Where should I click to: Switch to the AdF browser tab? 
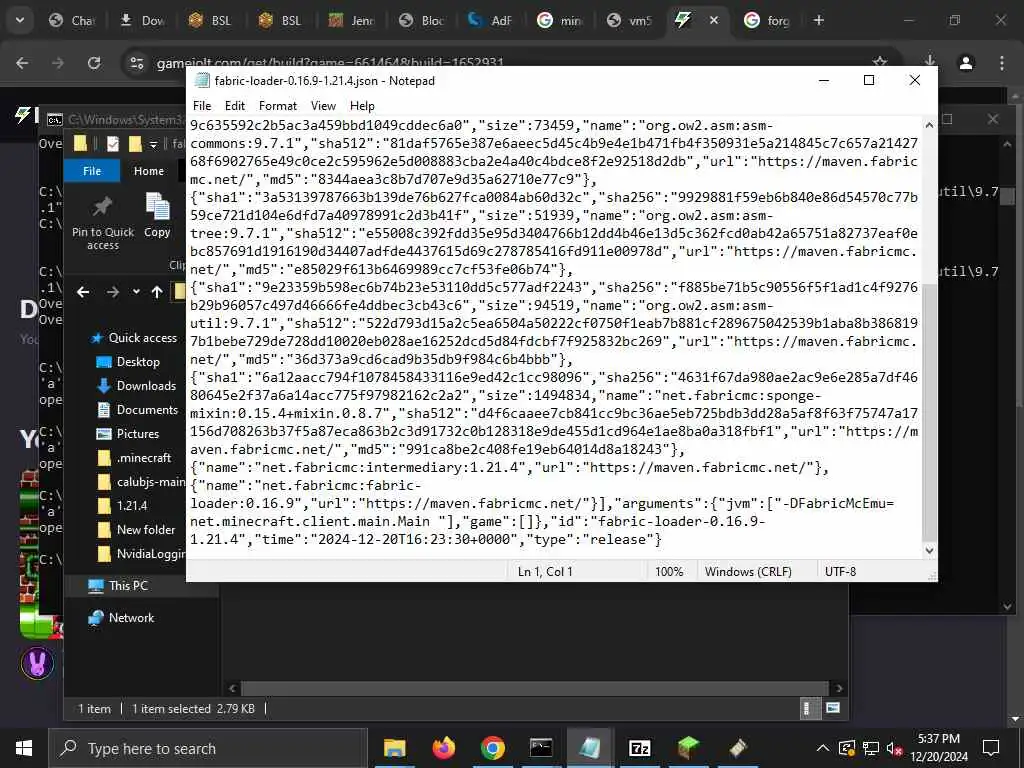(491, 21)
